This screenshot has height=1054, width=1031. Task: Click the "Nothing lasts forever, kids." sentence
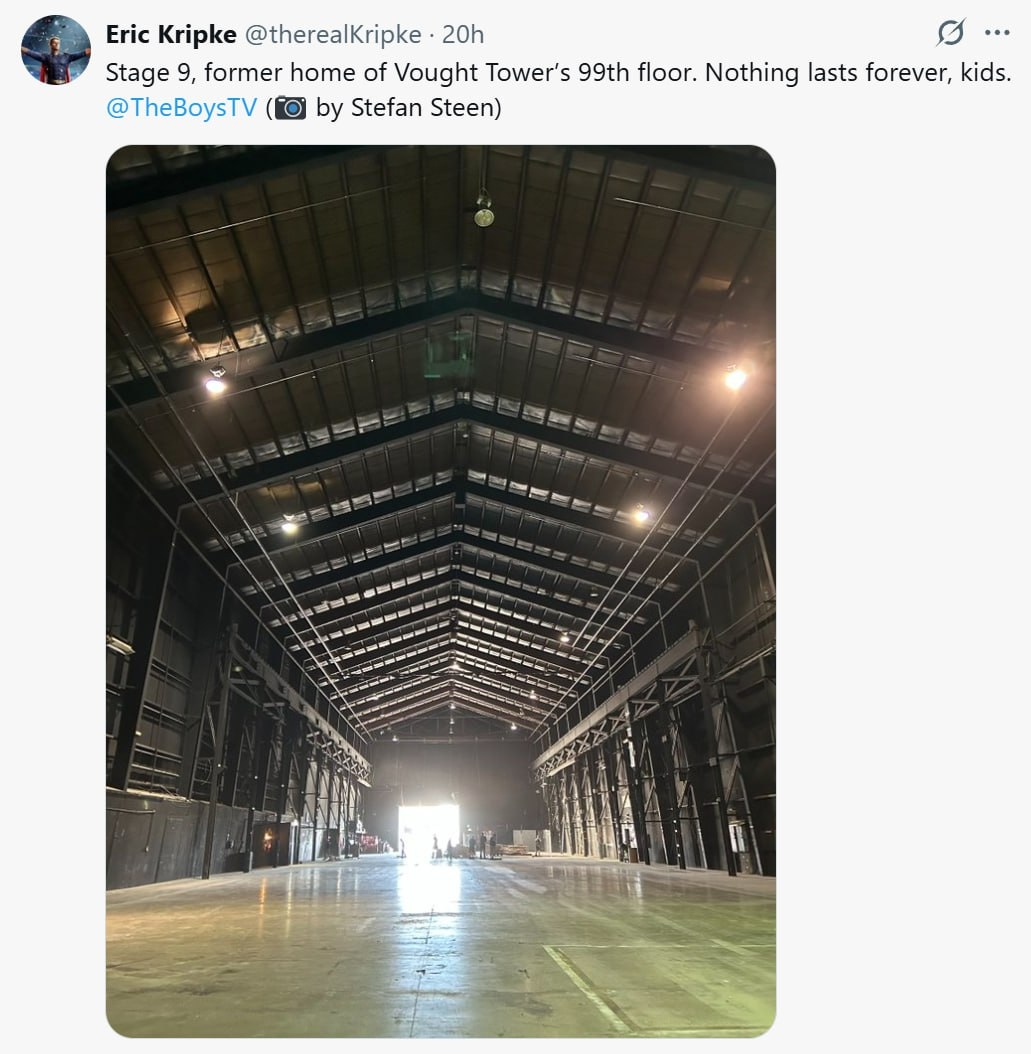tap(858, 72)
